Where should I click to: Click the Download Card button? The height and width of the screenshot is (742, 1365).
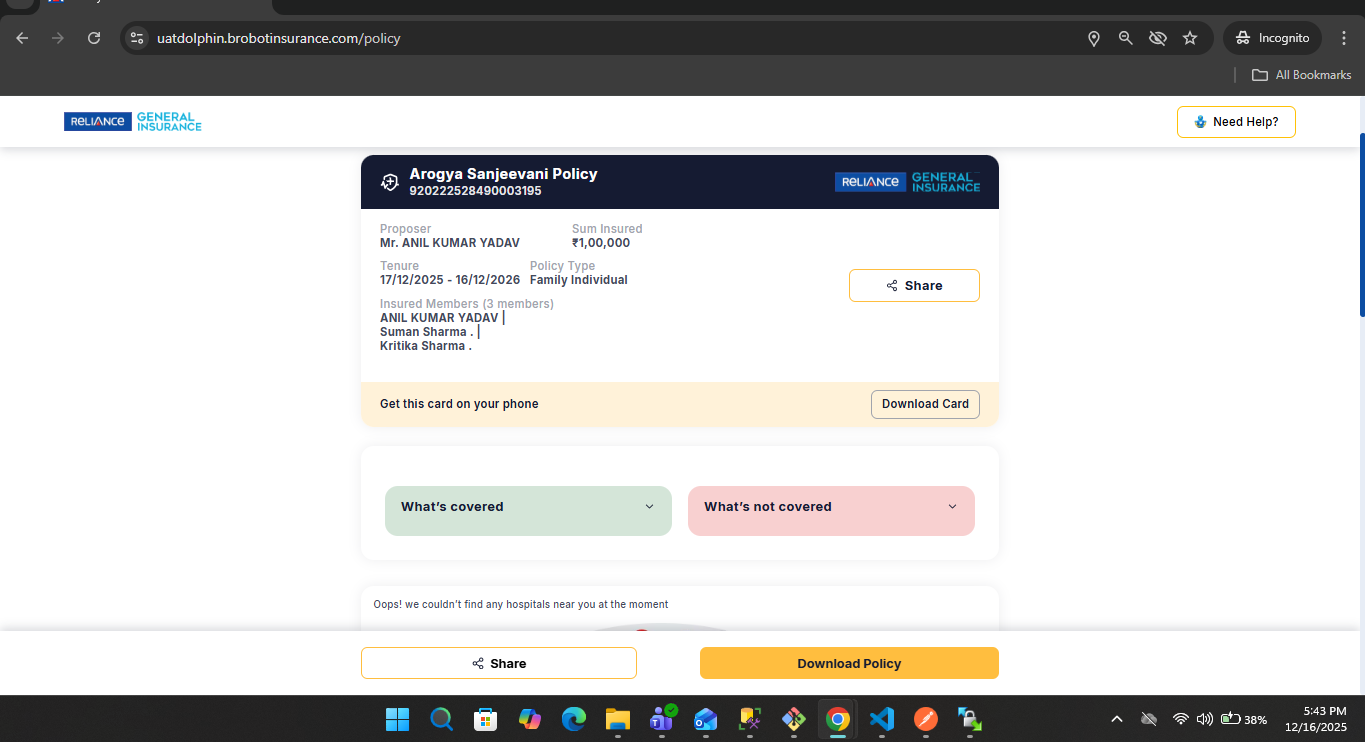[x=925, y=404]
